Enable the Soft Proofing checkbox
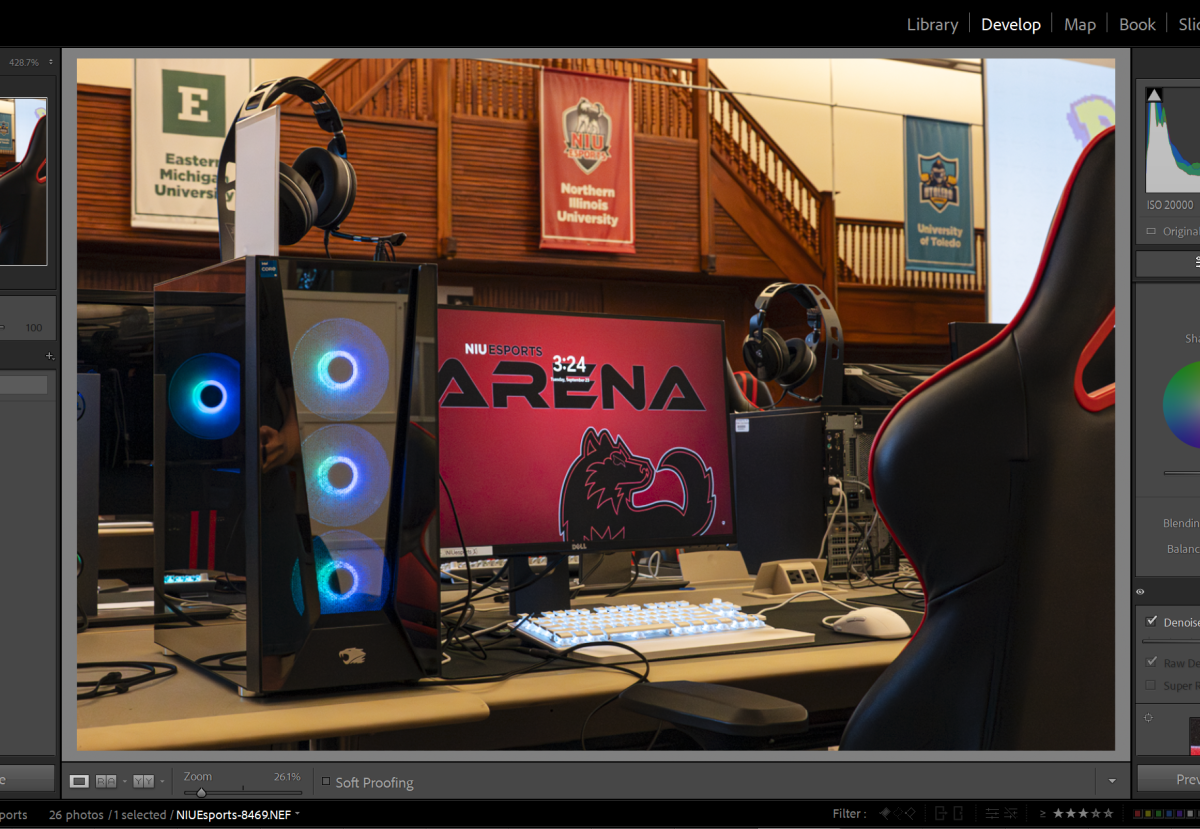 point(326,782)
